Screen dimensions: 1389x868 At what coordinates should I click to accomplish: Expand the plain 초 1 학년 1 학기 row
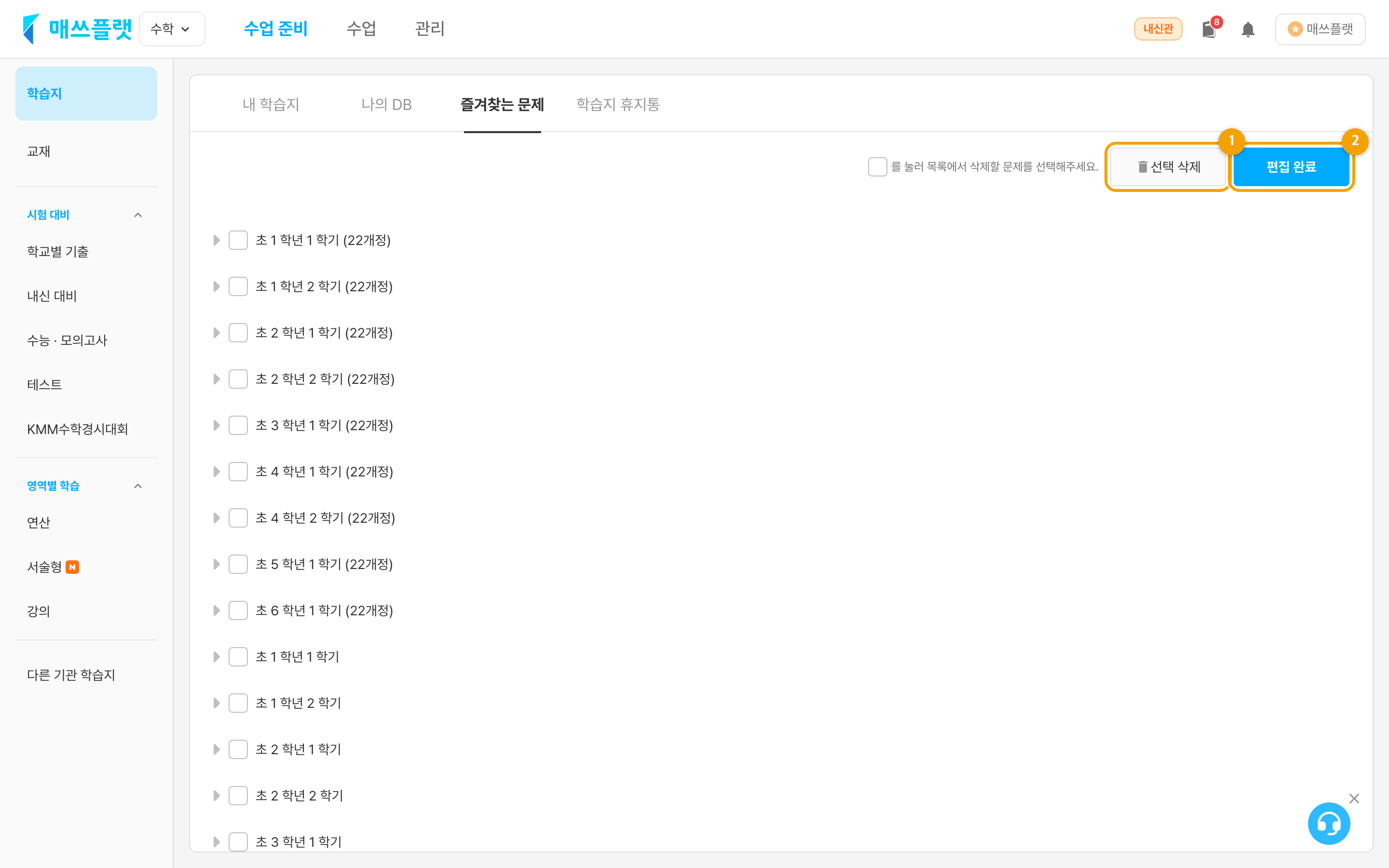tap(217, 657)
